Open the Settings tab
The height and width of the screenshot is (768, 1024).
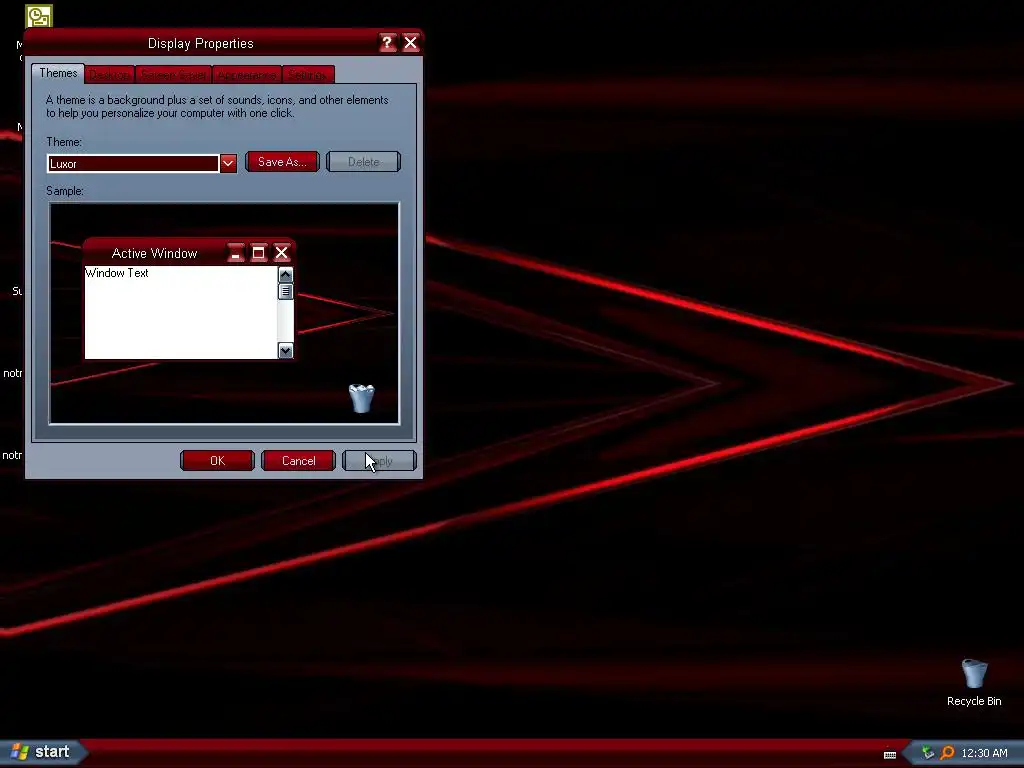[308, 75]
